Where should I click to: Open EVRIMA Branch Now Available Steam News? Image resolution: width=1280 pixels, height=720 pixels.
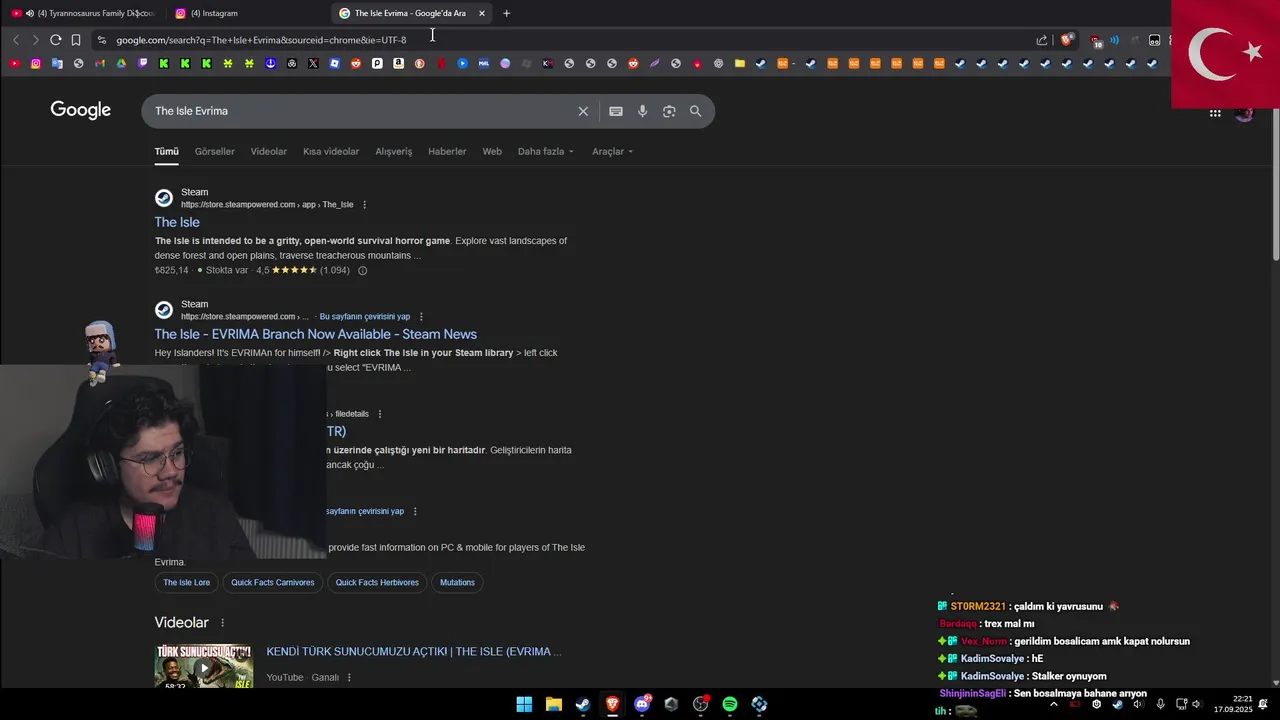315,334
